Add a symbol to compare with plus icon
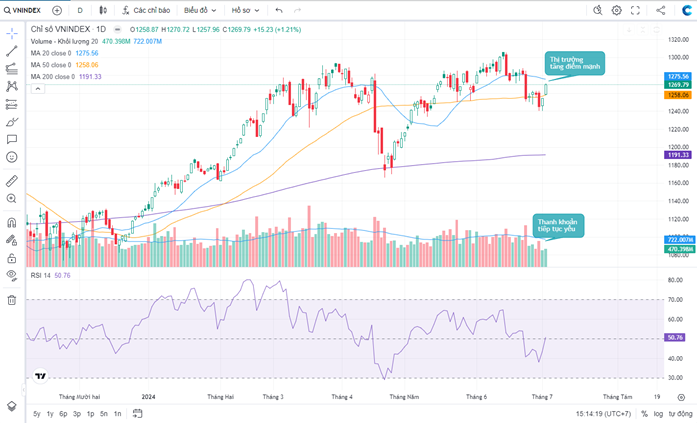Viewport: 697px width, 423px height. click(57, 10)
